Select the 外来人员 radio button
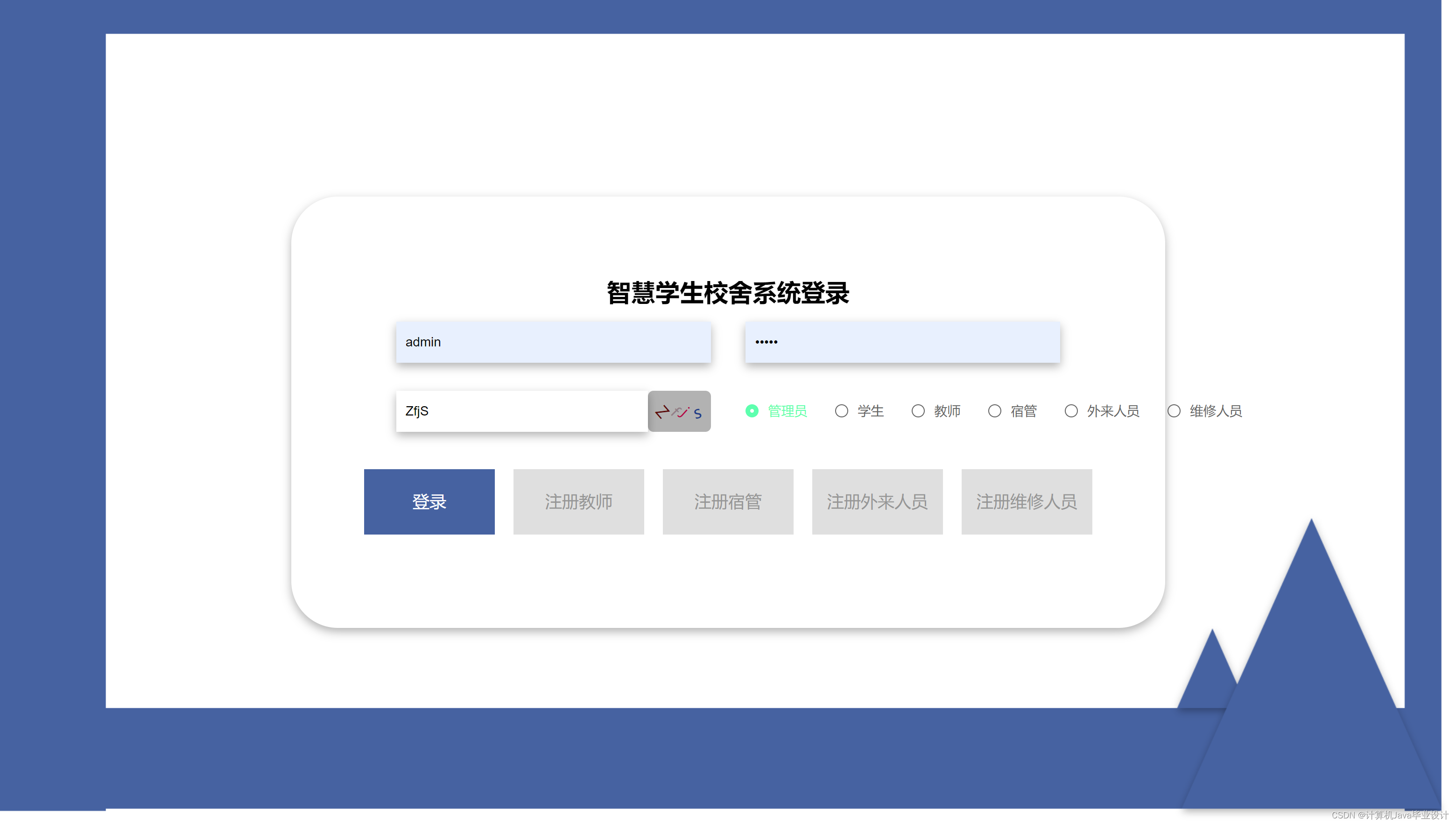Screen dimensions: 1456x824 [x=1070, y=411]
